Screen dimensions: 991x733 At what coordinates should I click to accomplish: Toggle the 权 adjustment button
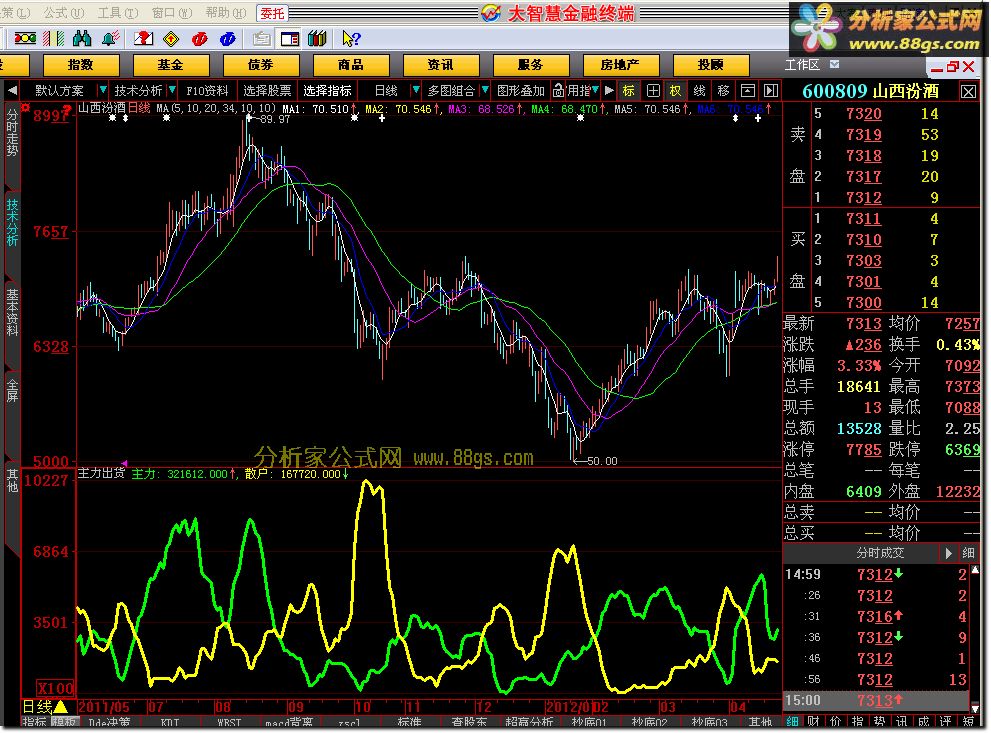[x=676, y=91]
